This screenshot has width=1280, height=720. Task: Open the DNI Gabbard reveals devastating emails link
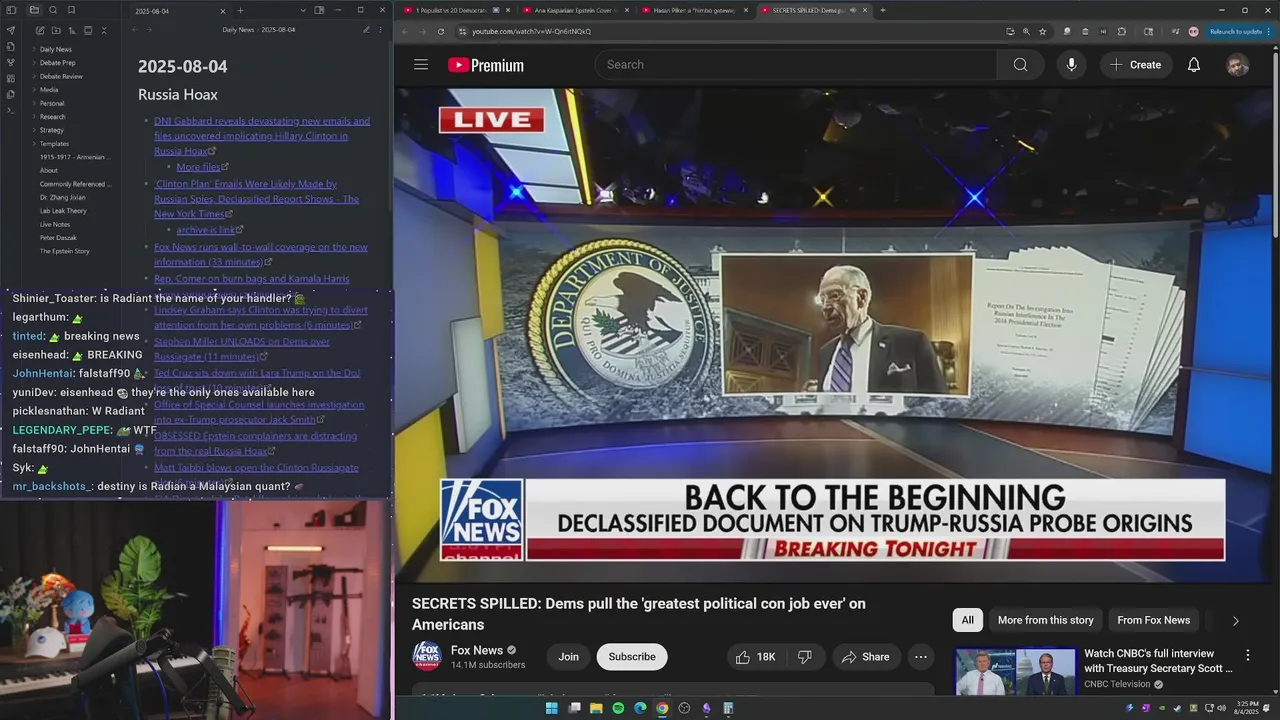(262, 136)
